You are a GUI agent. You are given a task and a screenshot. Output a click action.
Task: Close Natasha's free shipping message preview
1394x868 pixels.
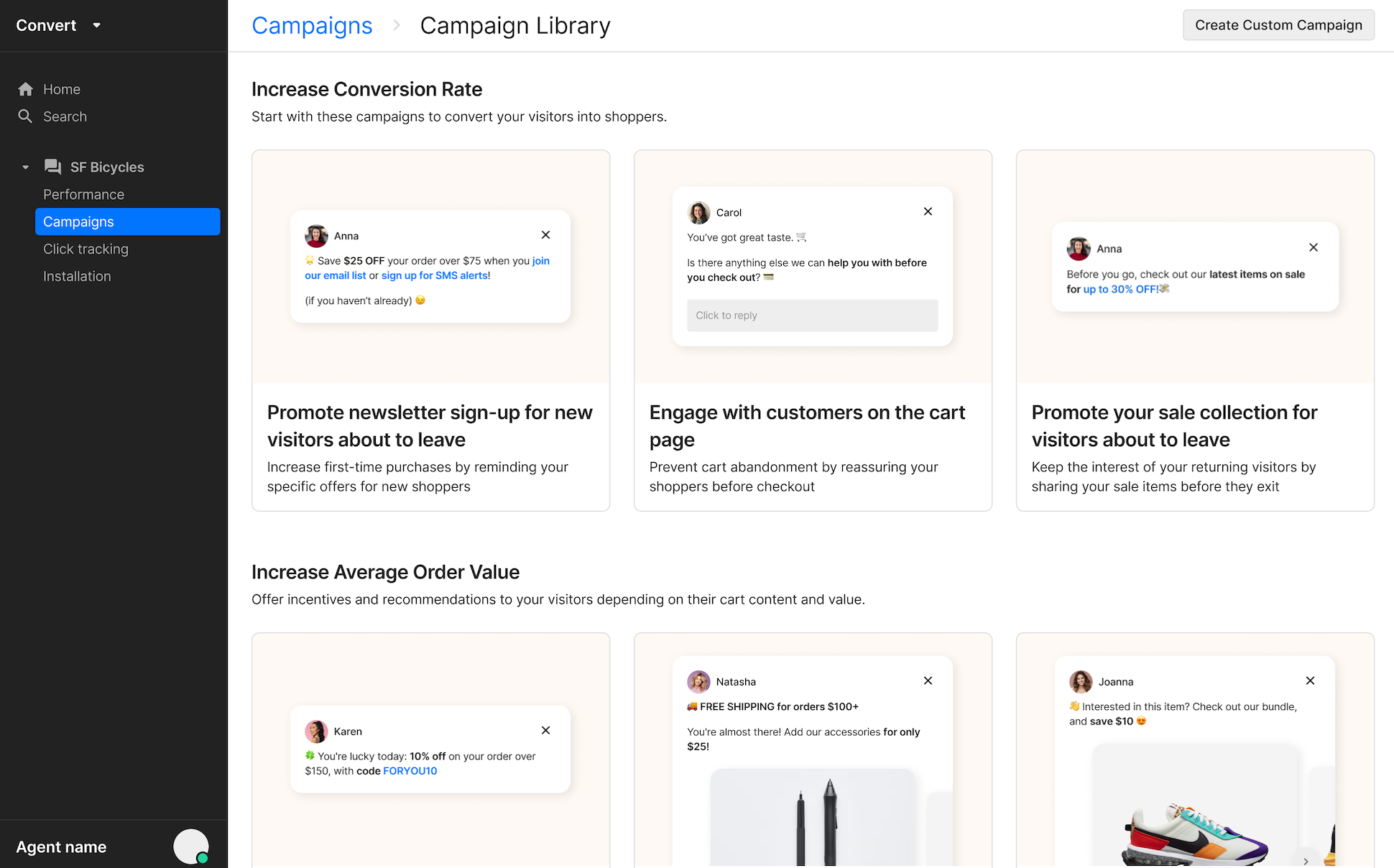928,680
